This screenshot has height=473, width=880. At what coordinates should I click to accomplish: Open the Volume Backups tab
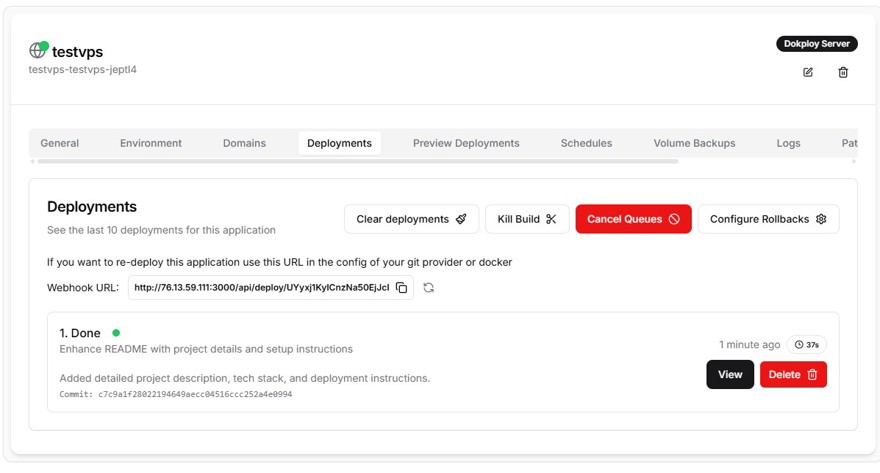pos(694,143)
